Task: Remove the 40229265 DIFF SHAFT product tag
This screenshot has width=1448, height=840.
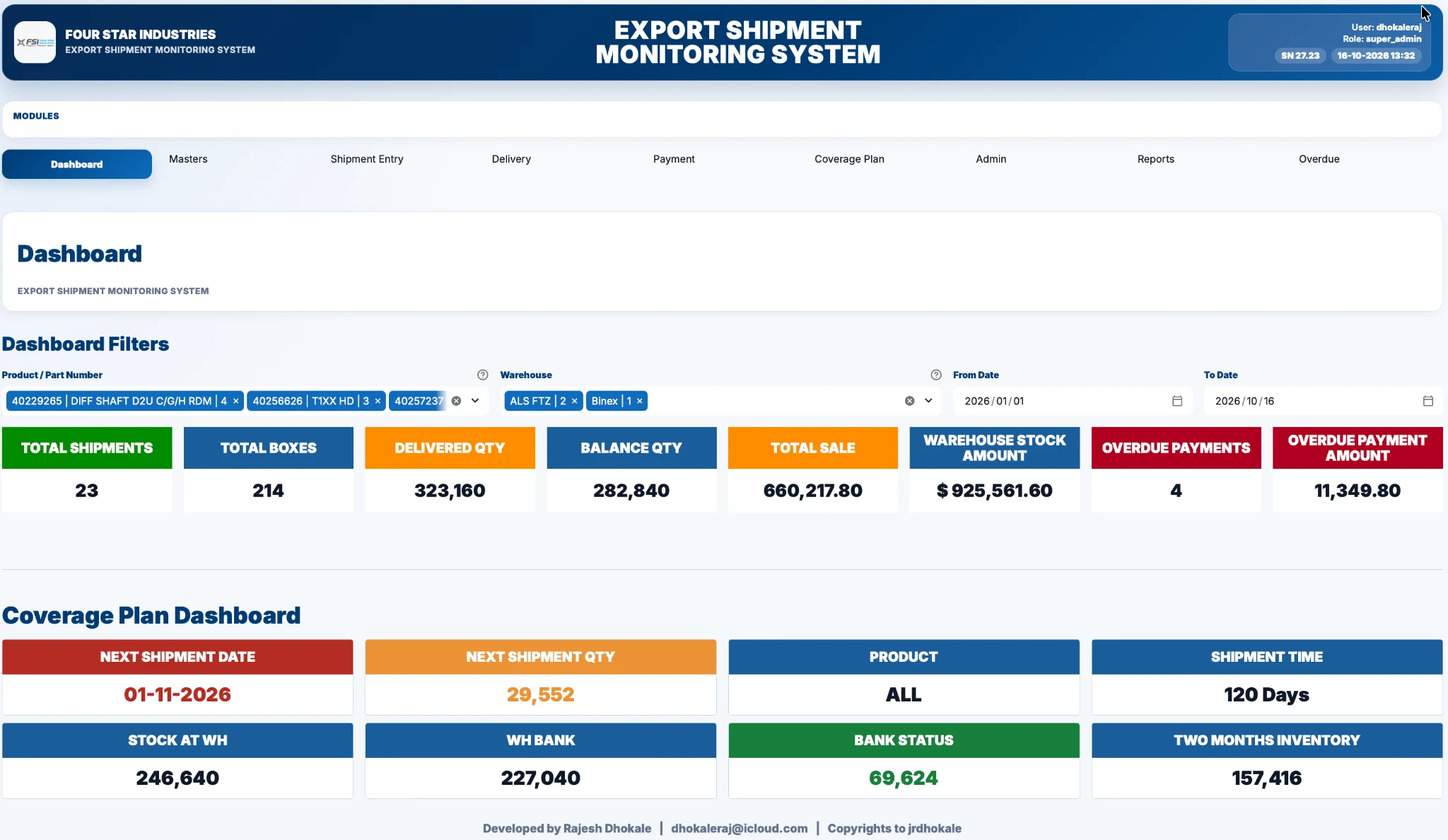Action: tap(236, 401)
